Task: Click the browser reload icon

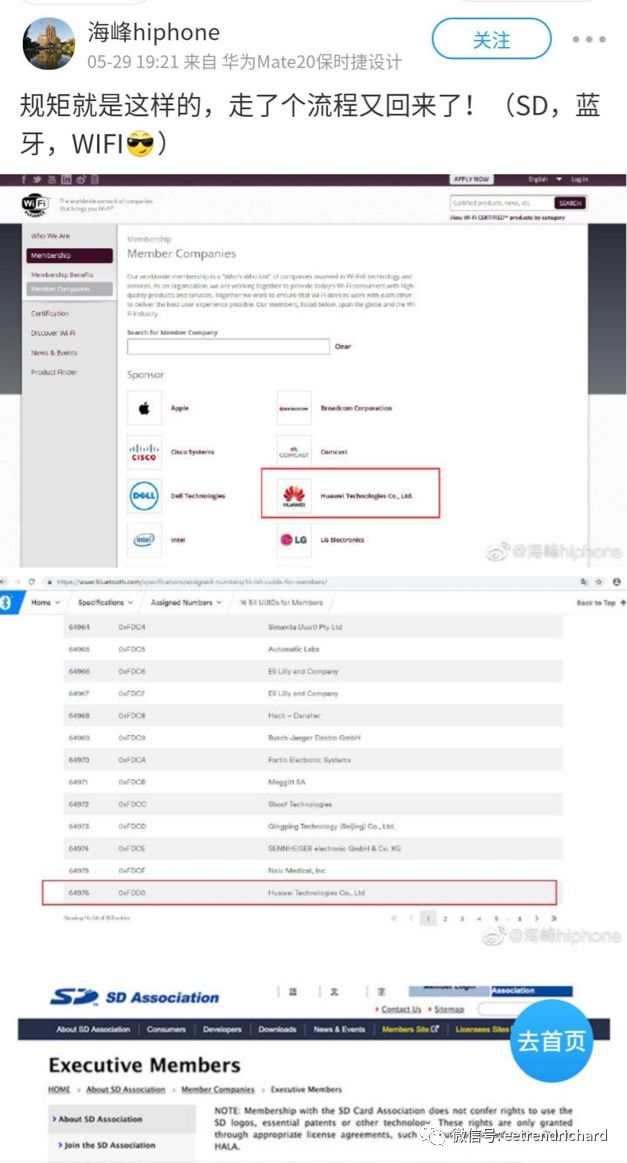Action: 30,582
